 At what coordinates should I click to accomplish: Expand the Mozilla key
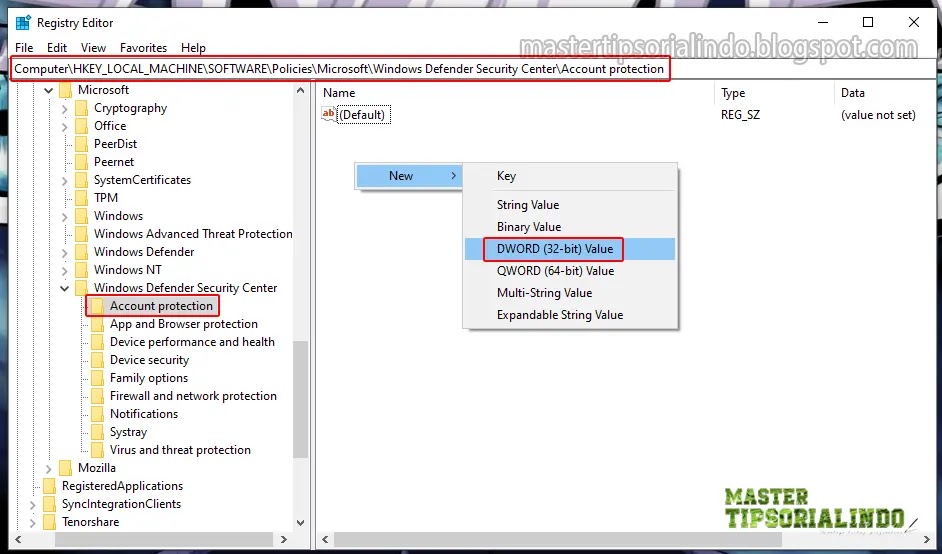coord(49,469)
